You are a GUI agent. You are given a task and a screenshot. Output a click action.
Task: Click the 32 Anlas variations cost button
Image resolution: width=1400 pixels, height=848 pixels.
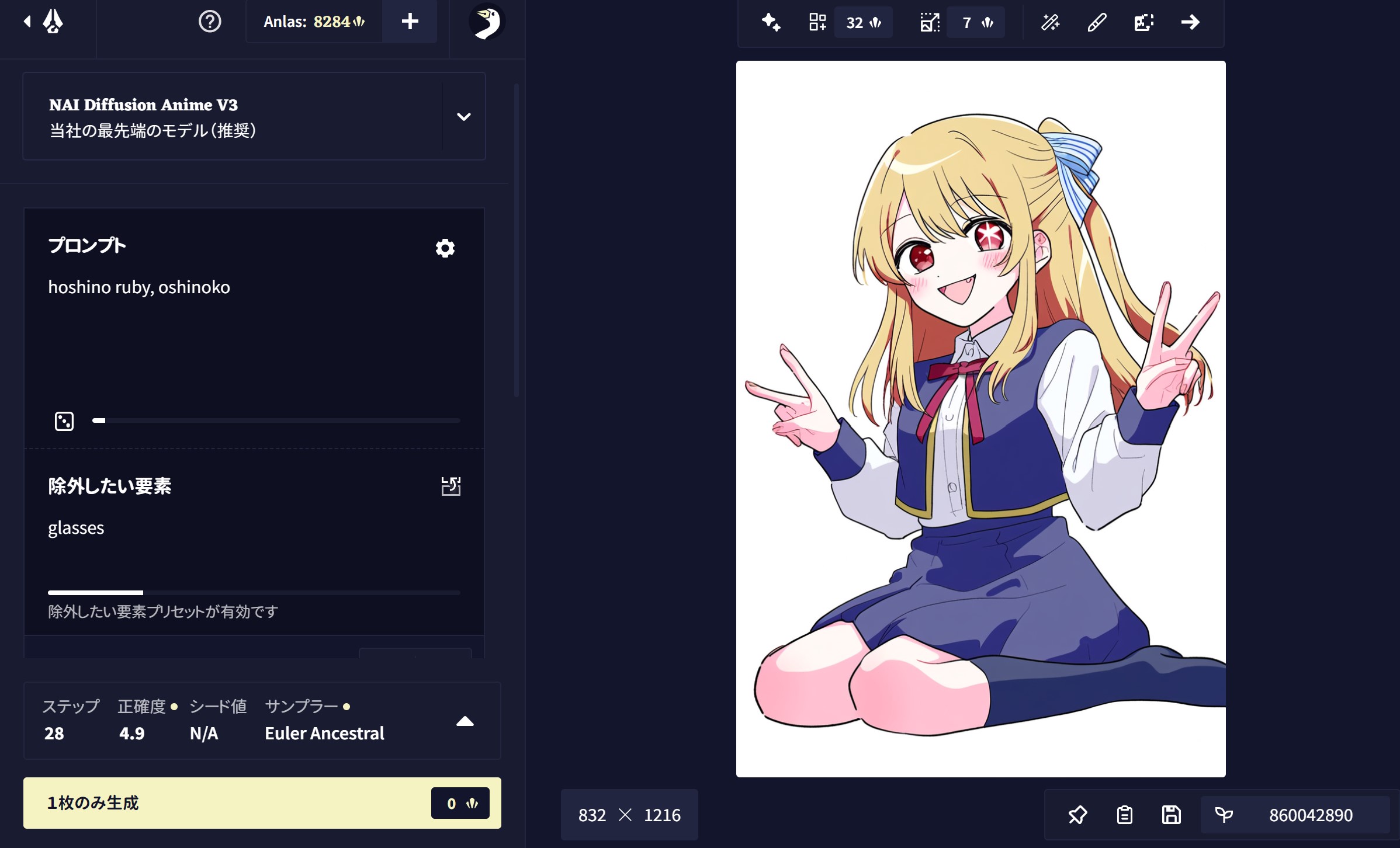click(x=864, y=22)
